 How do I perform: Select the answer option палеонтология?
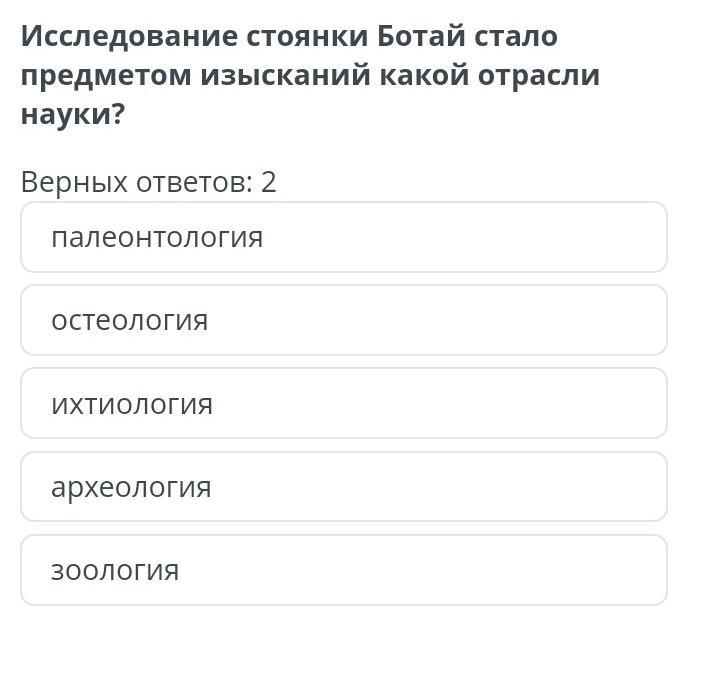pos(344,237)
